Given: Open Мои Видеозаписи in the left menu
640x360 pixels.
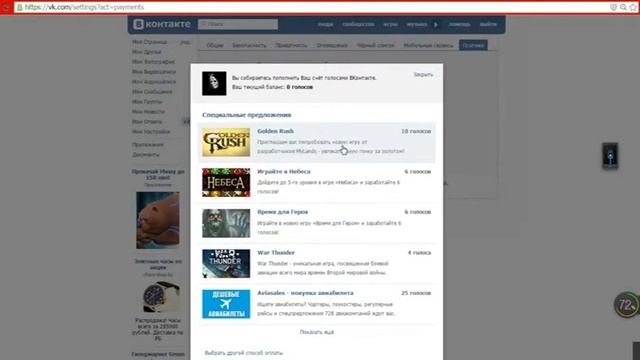Looking at the screenshot, I should tap(154, 72).
